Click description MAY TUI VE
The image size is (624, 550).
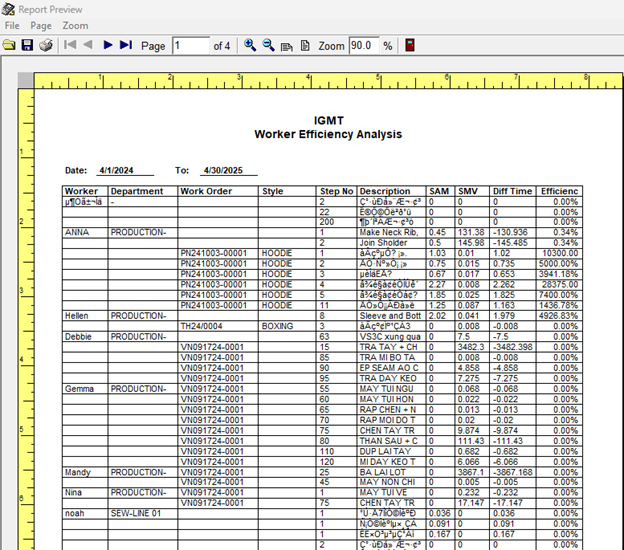(x=383, y=493)
